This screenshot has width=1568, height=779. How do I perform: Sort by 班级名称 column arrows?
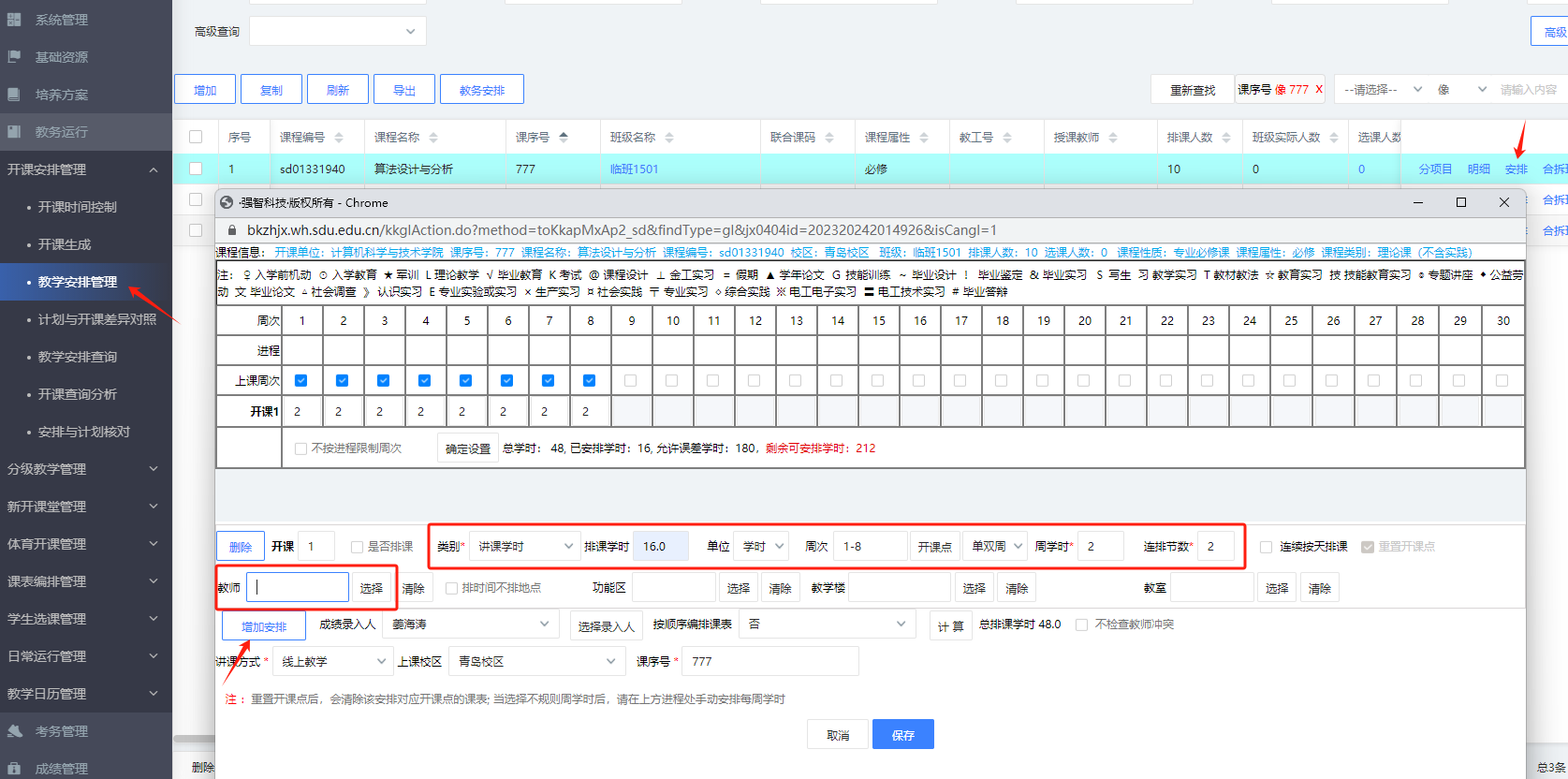(x=669, y=138)
